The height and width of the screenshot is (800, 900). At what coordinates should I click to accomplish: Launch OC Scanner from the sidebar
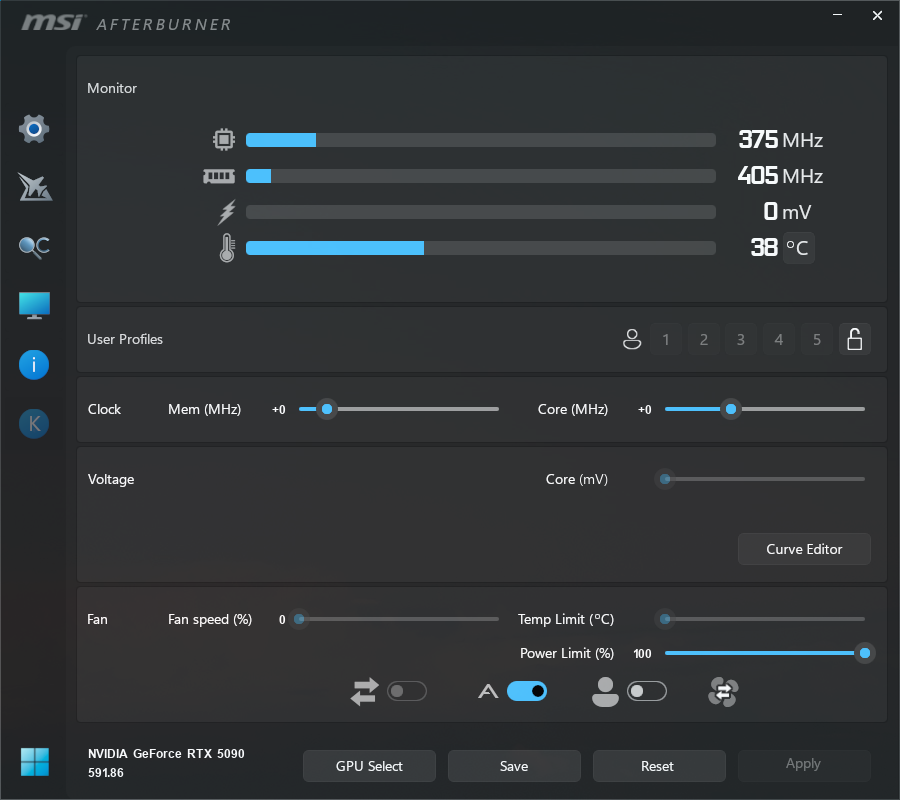(33, 247)
